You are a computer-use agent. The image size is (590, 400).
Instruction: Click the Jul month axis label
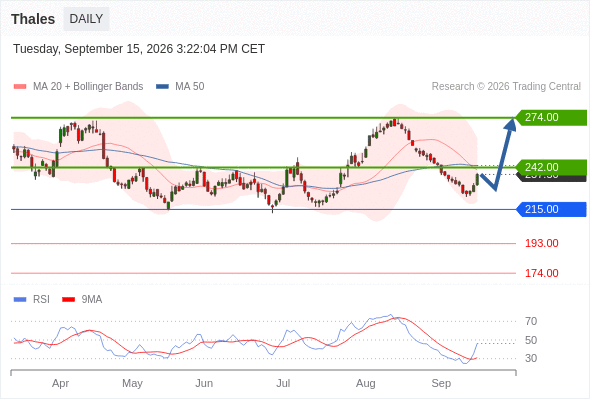tap(283, 383)
